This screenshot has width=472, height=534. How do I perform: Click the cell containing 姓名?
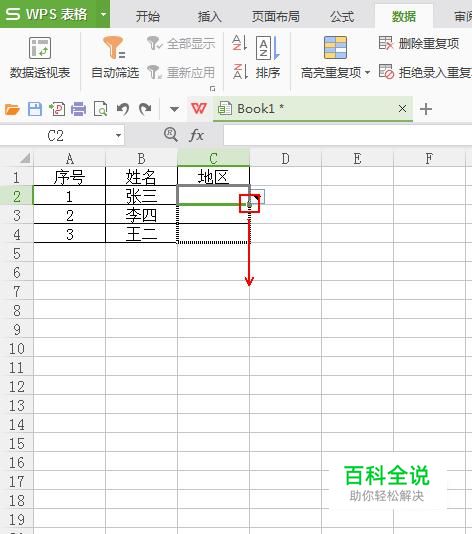coord(141,177)
